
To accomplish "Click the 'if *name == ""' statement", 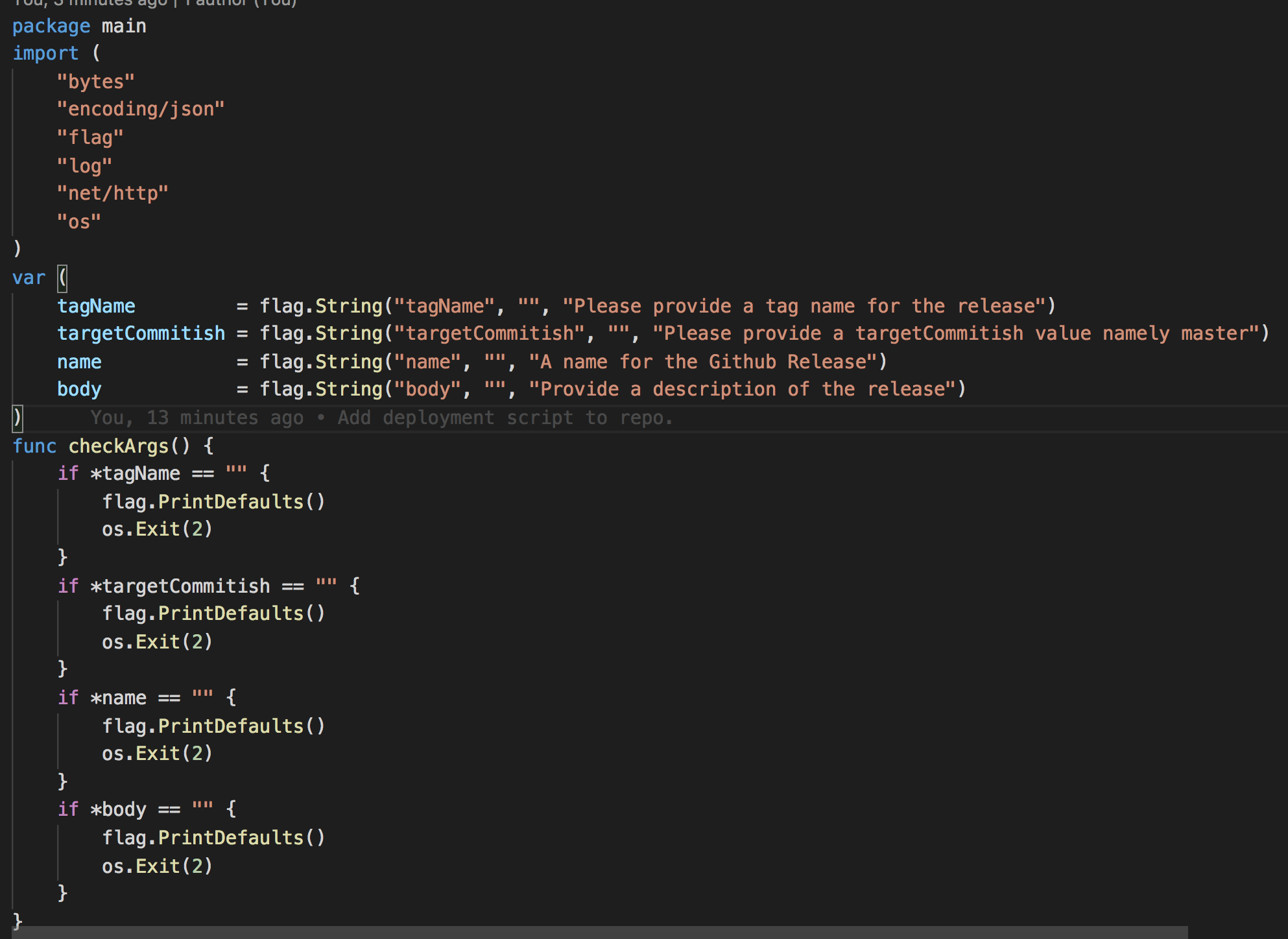I will pyautogui.click(x=135, y=698).
